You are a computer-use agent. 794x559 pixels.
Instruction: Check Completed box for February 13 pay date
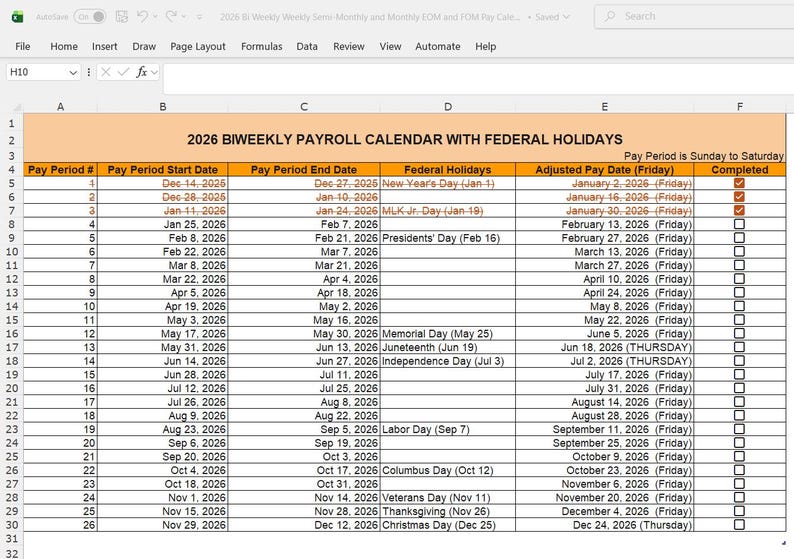tap(739, 224)
